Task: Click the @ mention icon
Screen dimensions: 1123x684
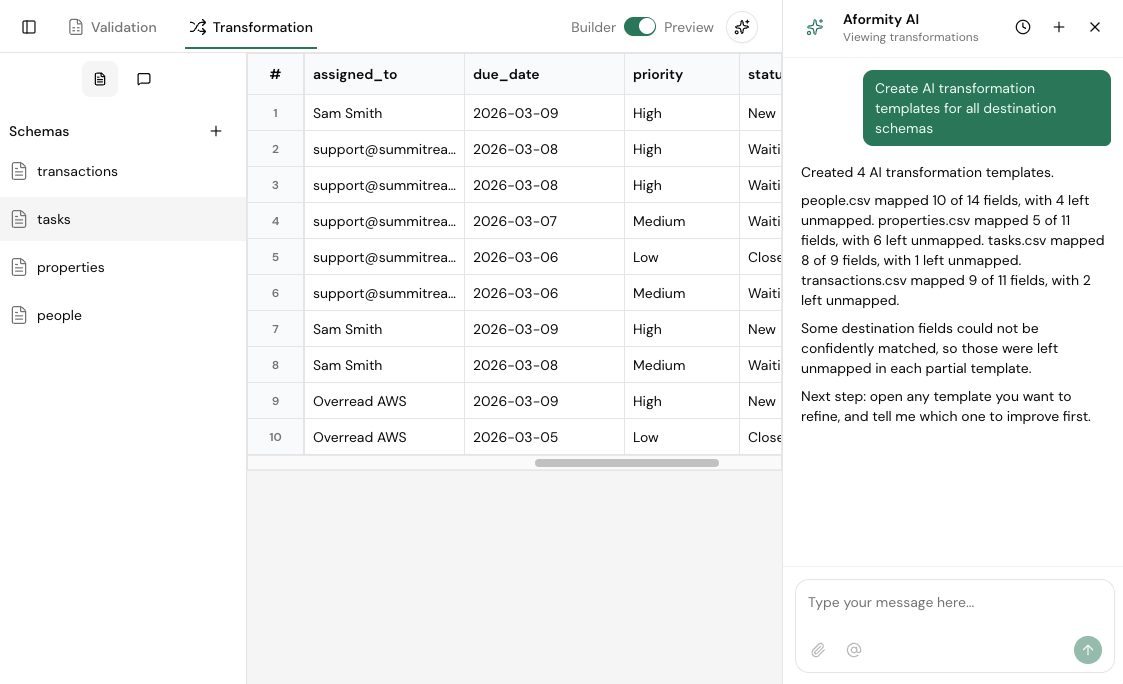Action: click(x=854, y=650)
